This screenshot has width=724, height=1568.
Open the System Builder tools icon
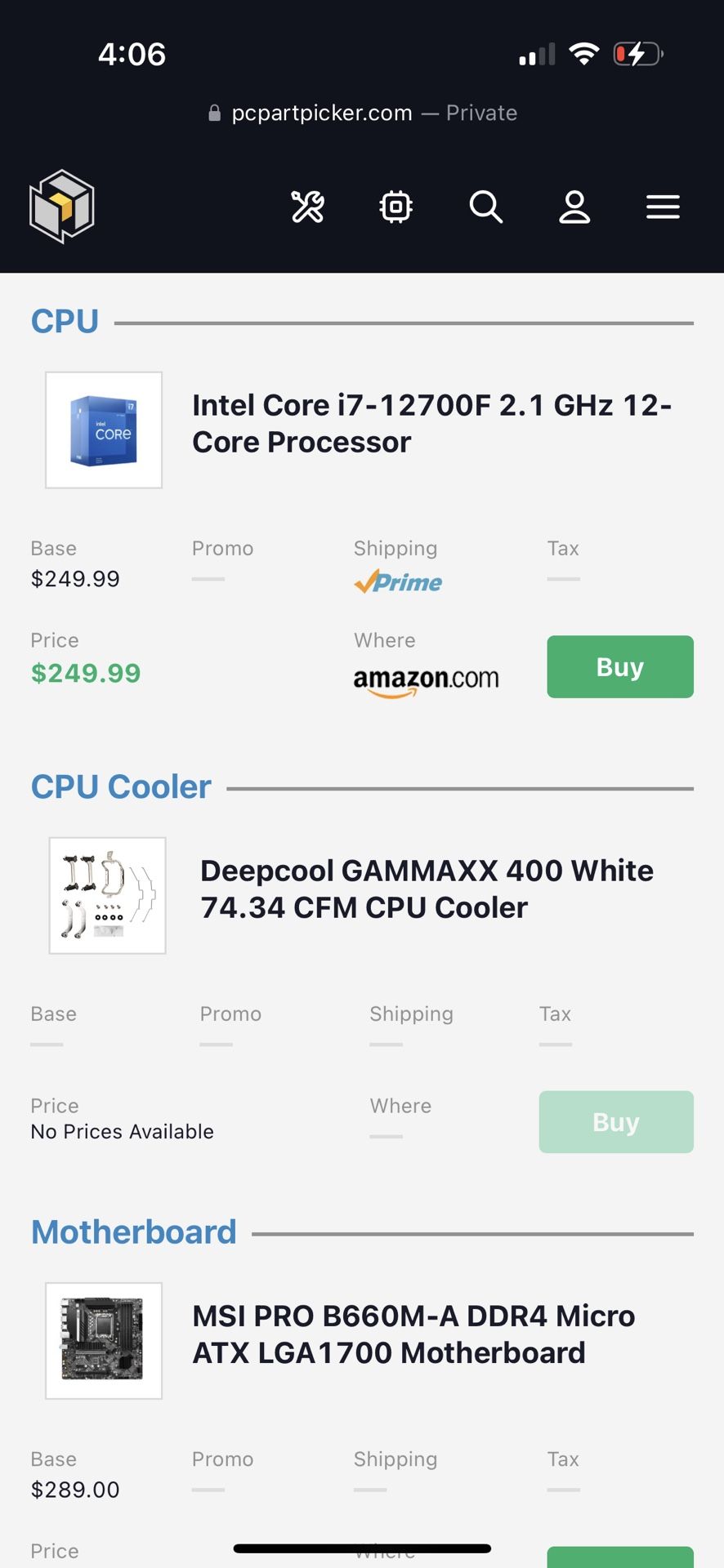[x=307, y=207]
